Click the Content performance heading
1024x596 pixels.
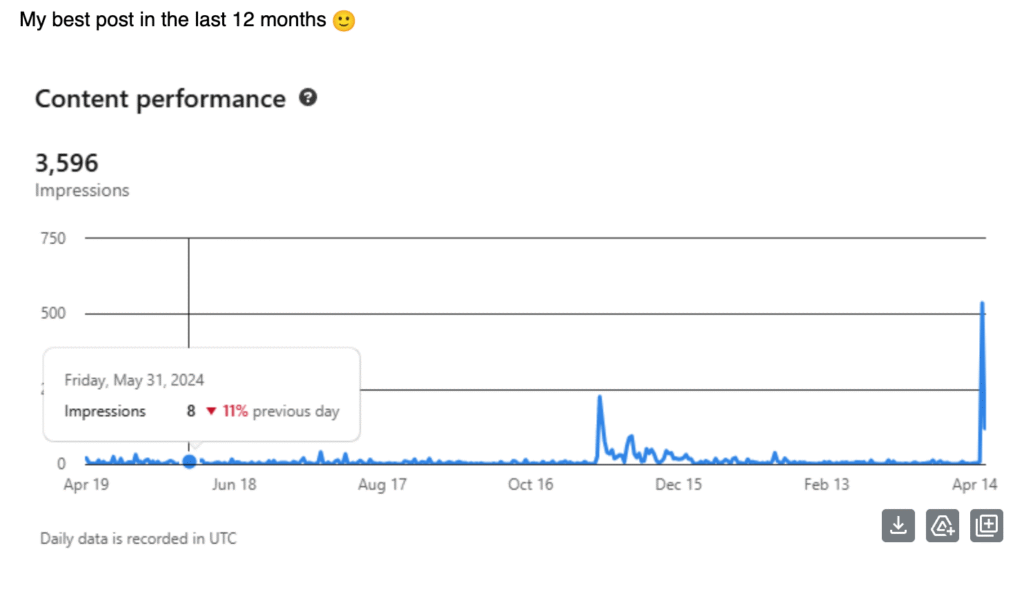(x=160, y=99)
